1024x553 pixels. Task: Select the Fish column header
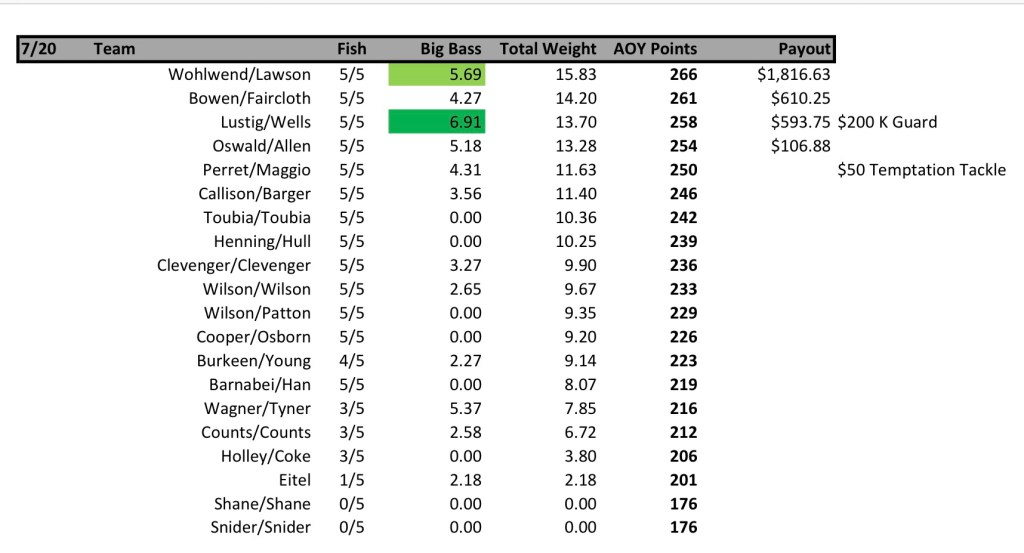pyautogui.click(x=352, y=49)
